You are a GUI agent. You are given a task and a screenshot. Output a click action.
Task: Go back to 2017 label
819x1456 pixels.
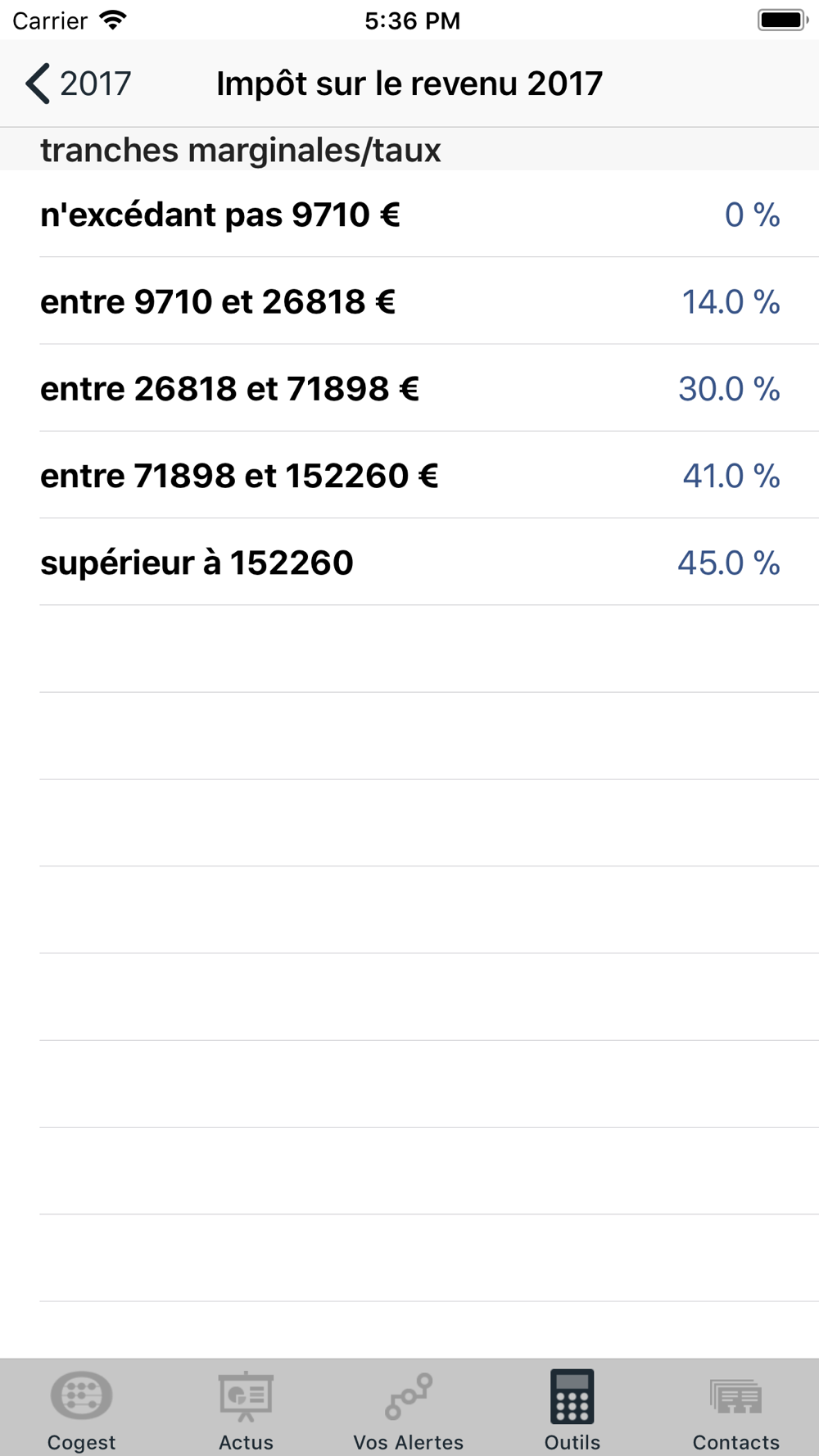(x=95, y=84)
